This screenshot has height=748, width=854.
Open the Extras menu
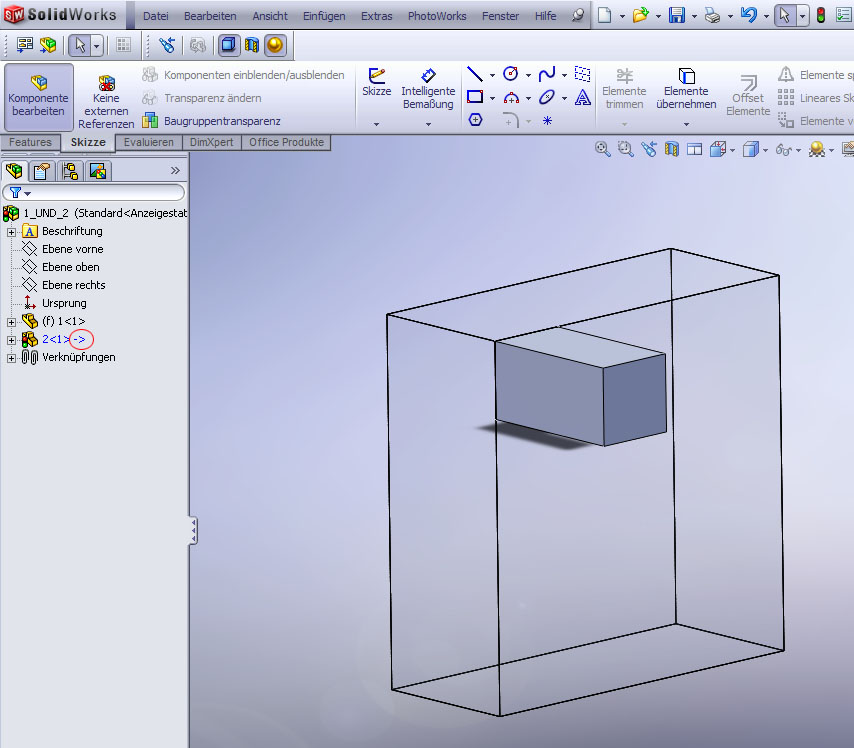click(x=376, y=16)
